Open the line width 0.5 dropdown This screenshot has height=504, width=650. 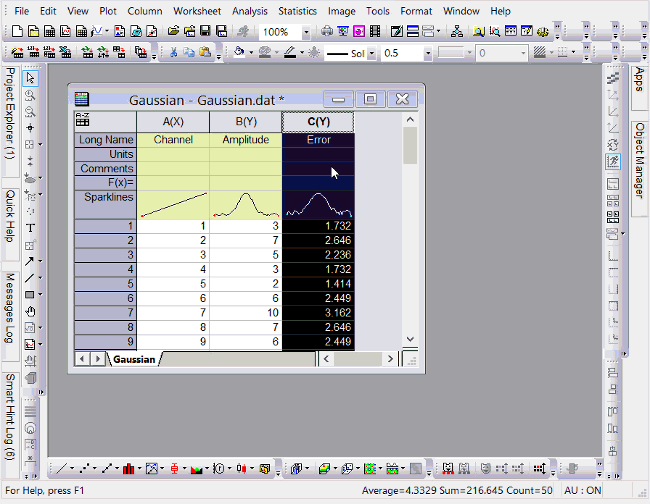[x=427, y=53]
